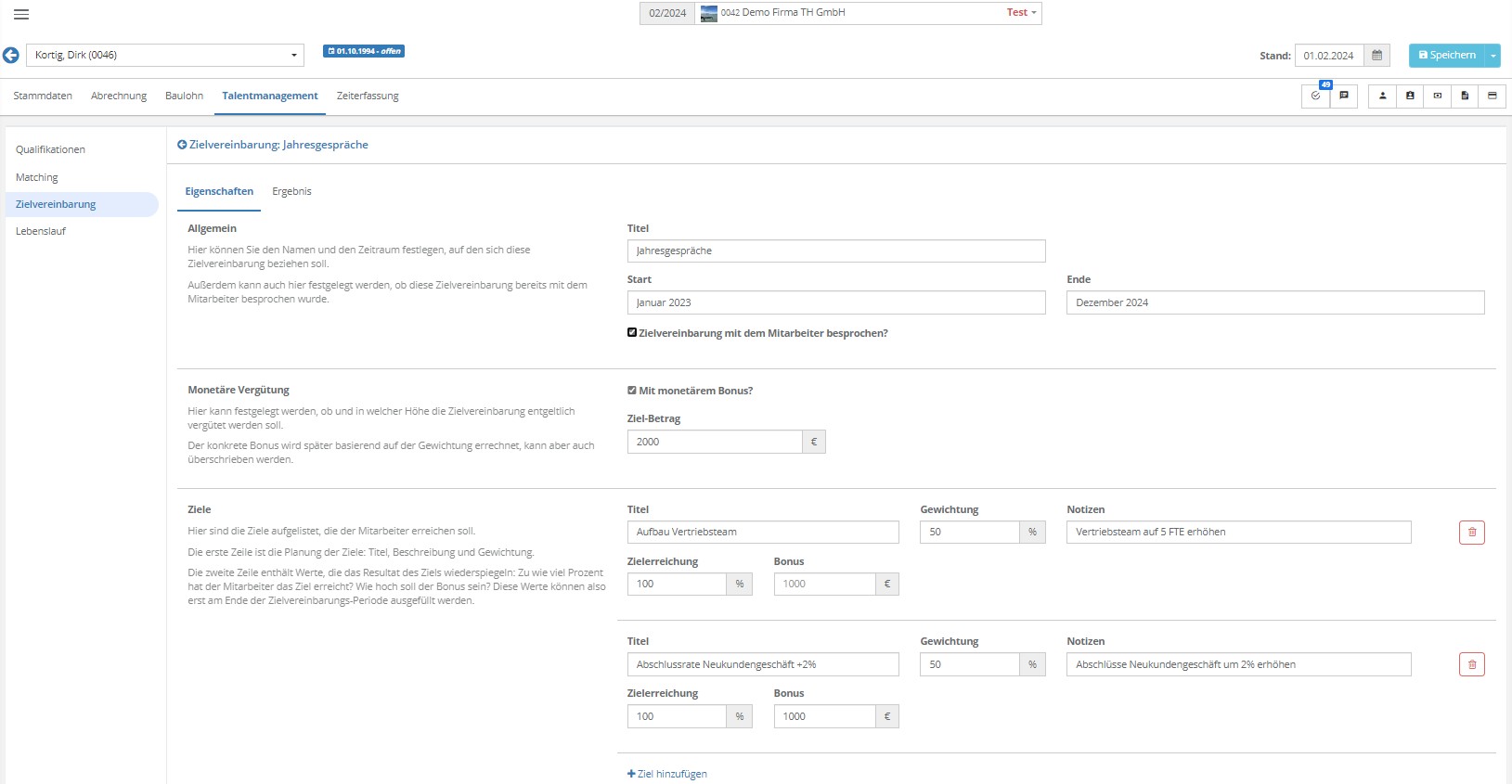Viewport: 1512px width, 784px height.
Task: Click the Speichern save button
Action: pos(1446,56)
